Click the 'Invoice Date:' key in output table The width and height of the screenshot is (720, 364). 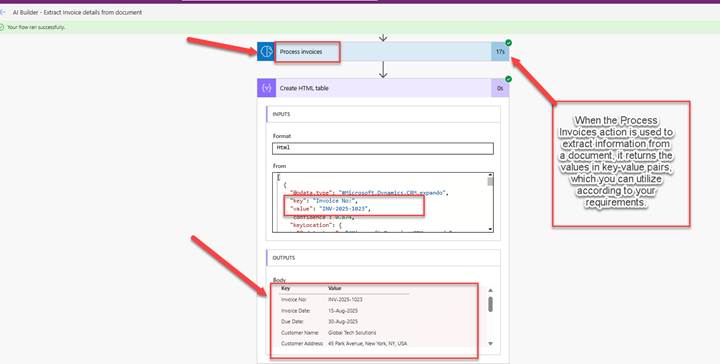point(295,311)
